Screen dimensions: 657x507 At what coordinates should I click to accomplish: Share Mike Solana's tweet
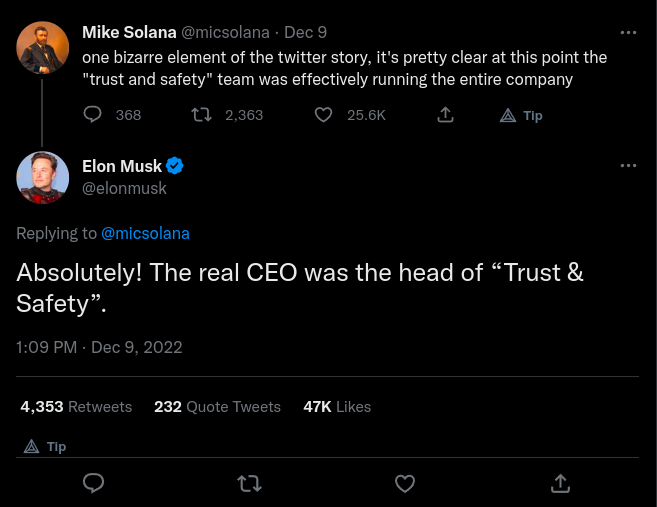coord(446,115)
